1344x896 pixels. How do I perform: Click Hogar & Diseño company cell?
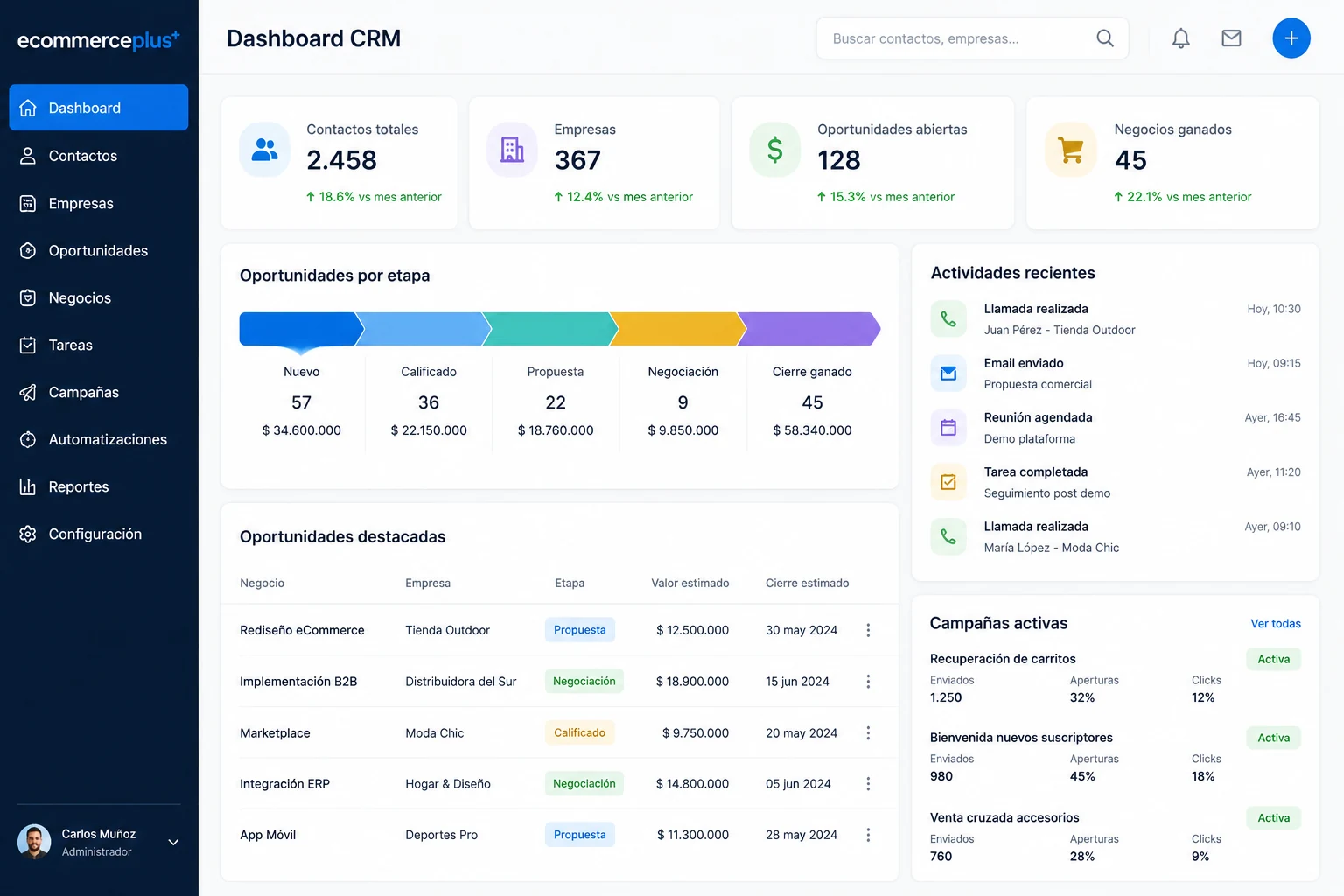[447, 784]
